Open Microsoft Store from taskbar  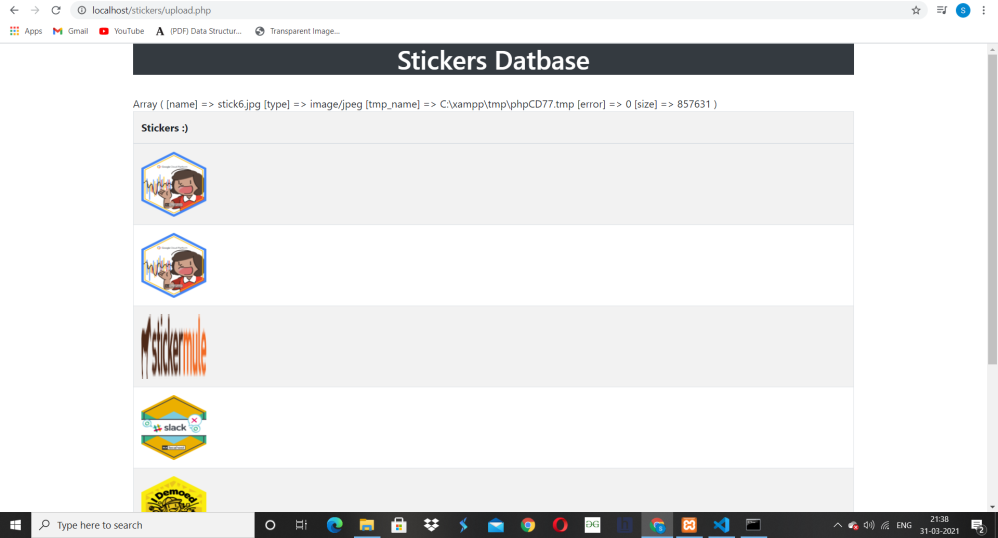(x=399, y=525)
